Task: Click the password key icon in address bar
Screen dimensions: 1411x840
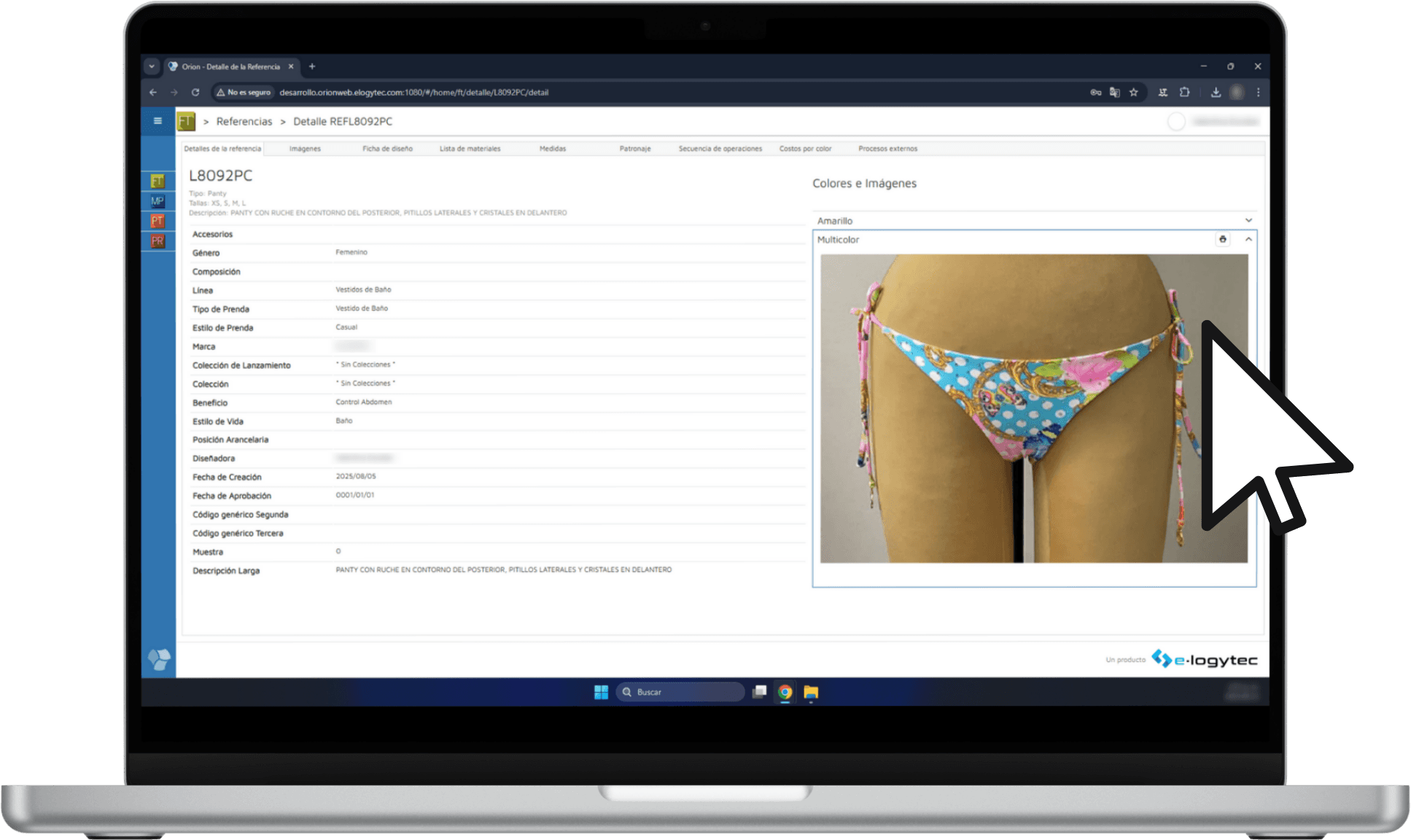Action: (1095, 93)
